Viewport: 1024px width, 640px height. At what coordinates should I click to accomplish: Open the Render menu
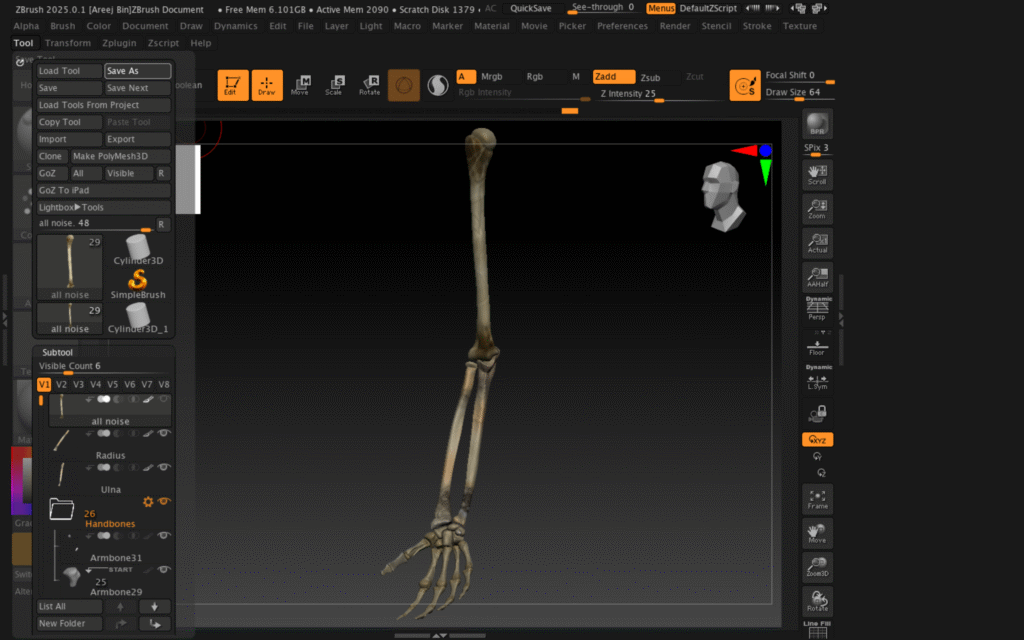675,26
